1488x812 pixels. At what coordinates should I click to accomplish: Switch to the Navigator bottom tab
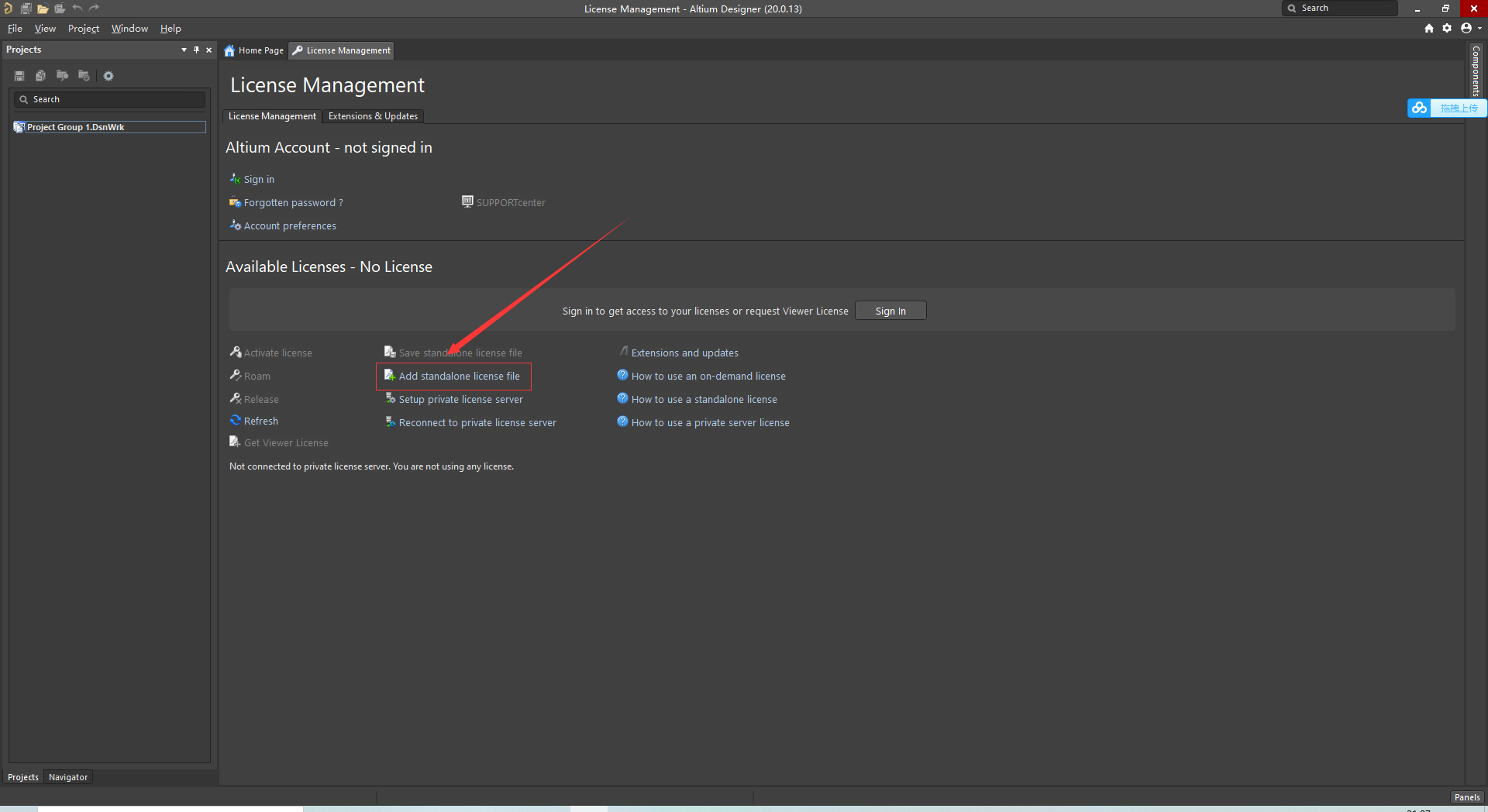click(x=68, y=777)
